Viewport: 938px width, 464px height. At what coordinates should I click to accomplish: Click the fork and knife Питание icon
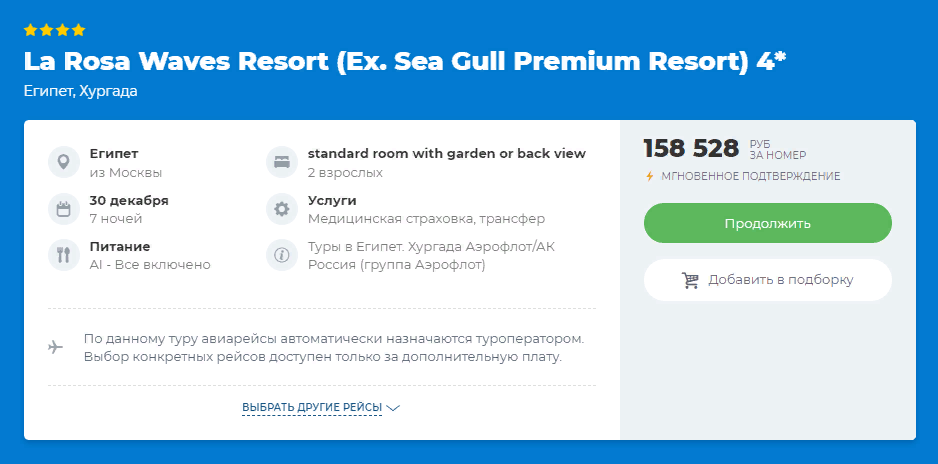pos(63,255)
